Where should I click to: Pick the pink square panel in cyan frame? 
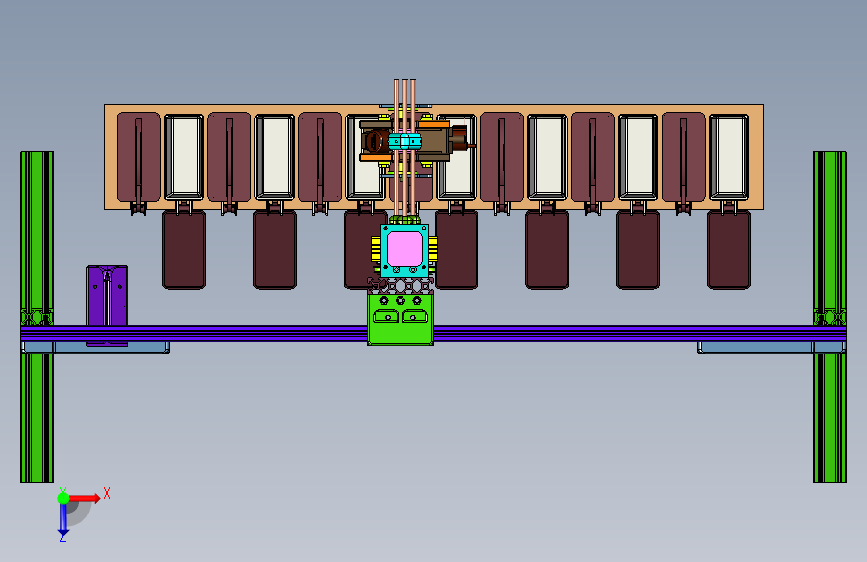click(x=405, y=249)
